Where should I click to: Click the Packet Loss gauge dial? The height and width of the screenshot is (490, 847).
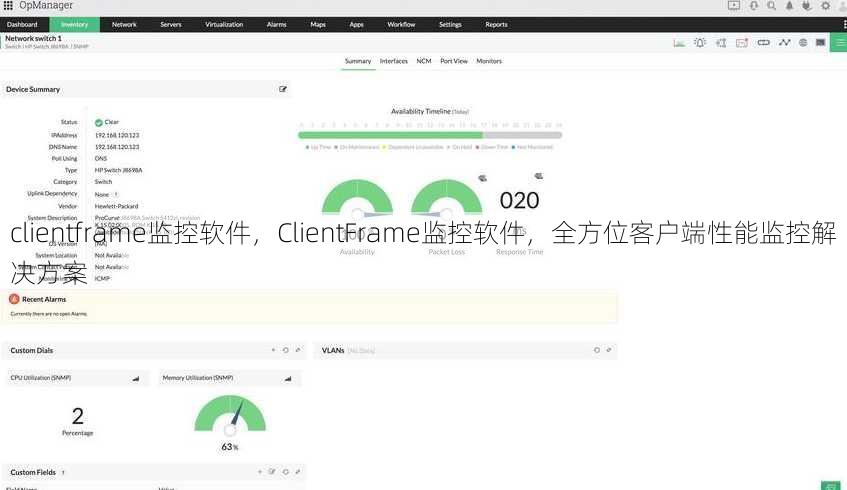[447, 198]
